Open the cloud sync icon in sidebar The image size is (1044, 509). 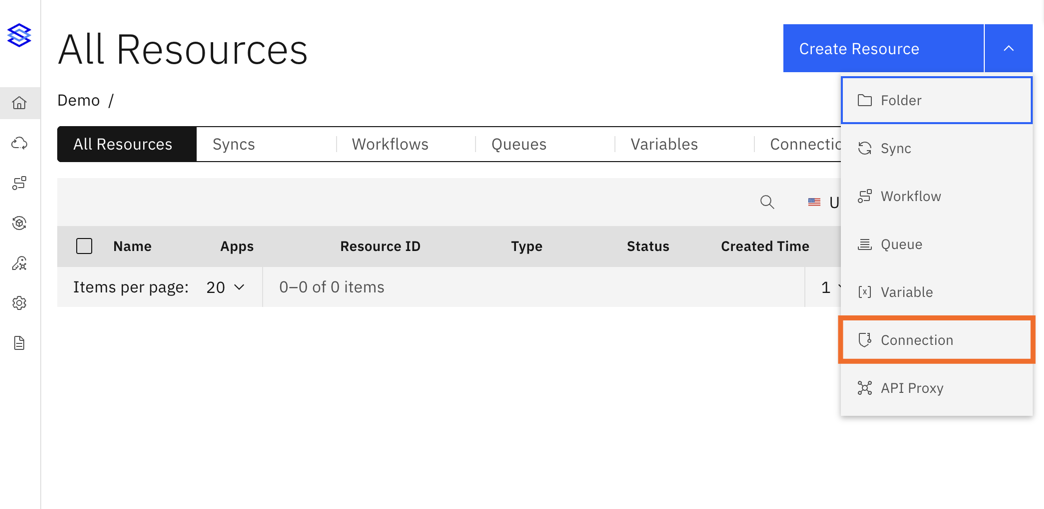coord(19,143)
